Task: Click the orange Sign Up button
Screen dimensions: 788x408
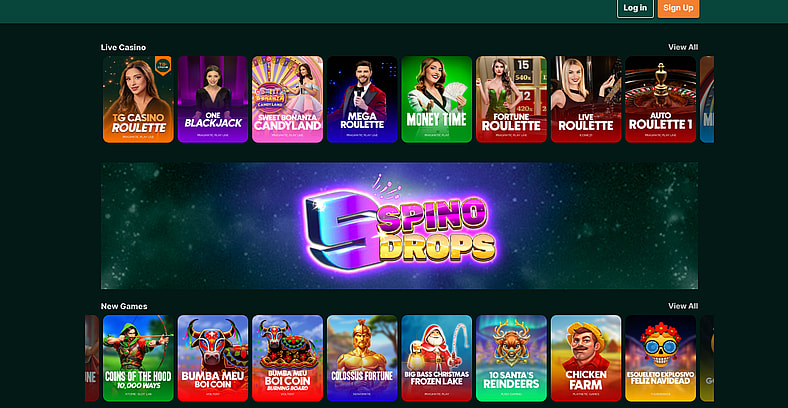Action: (678, 8)
